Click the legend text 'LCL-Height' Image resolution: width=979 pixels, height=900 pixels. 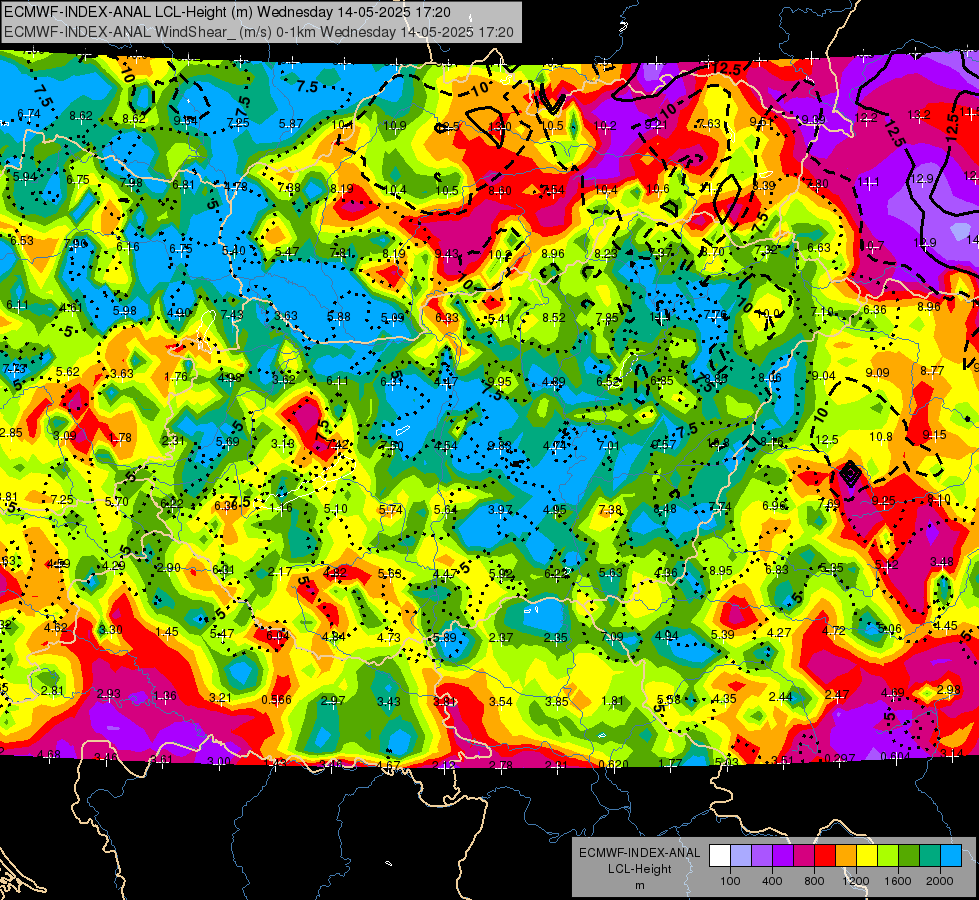640,869
